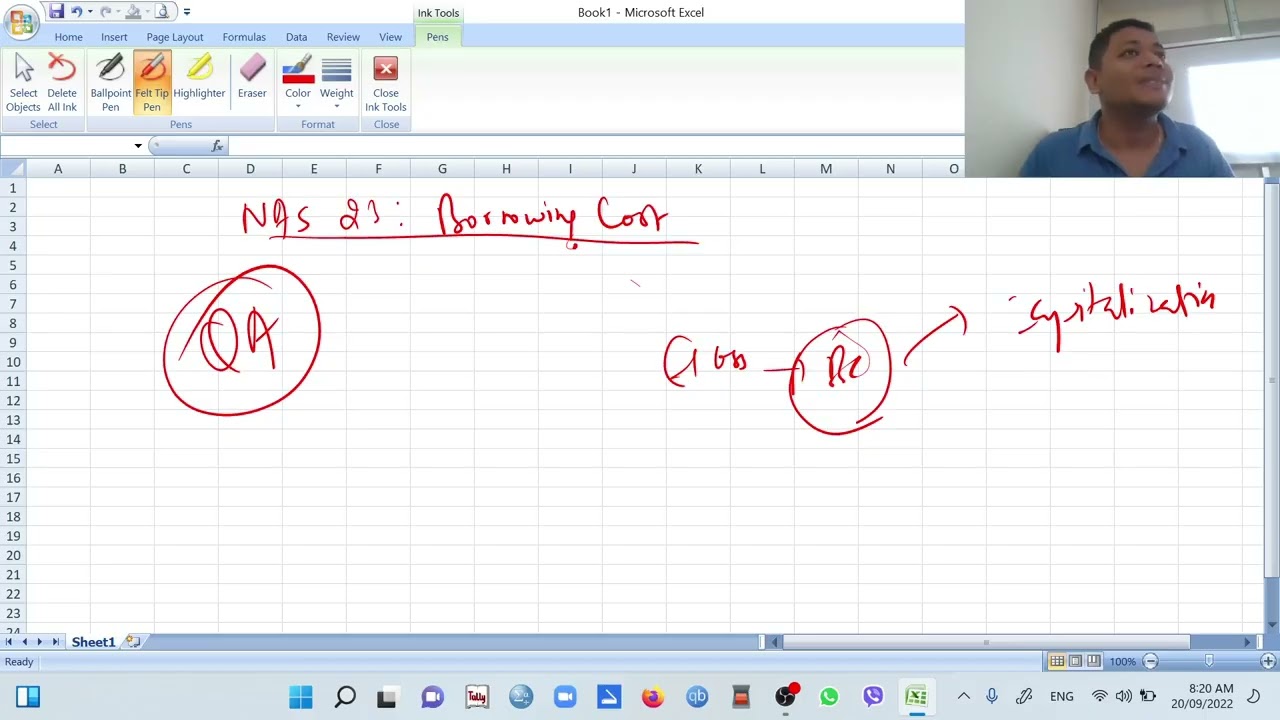Viewport: 1280px width, 720px height.
Task: Open the ink Color dropdown
Action: point(298,83)
